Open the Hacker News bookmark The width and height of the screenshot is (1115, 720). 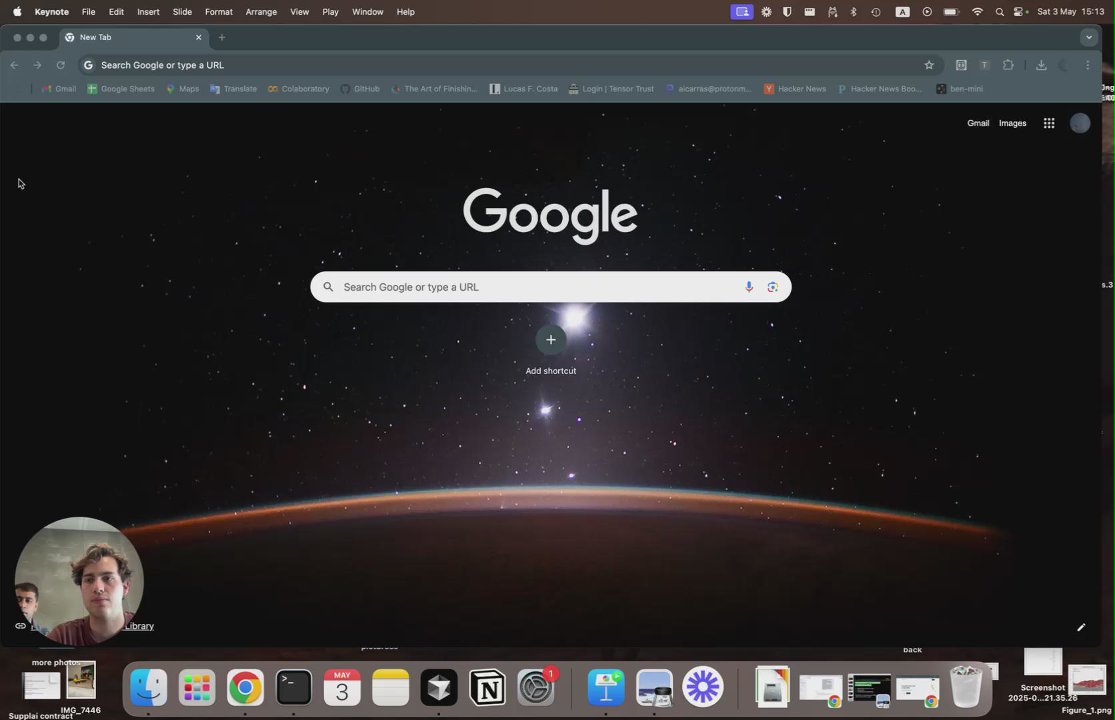[795, 89]
